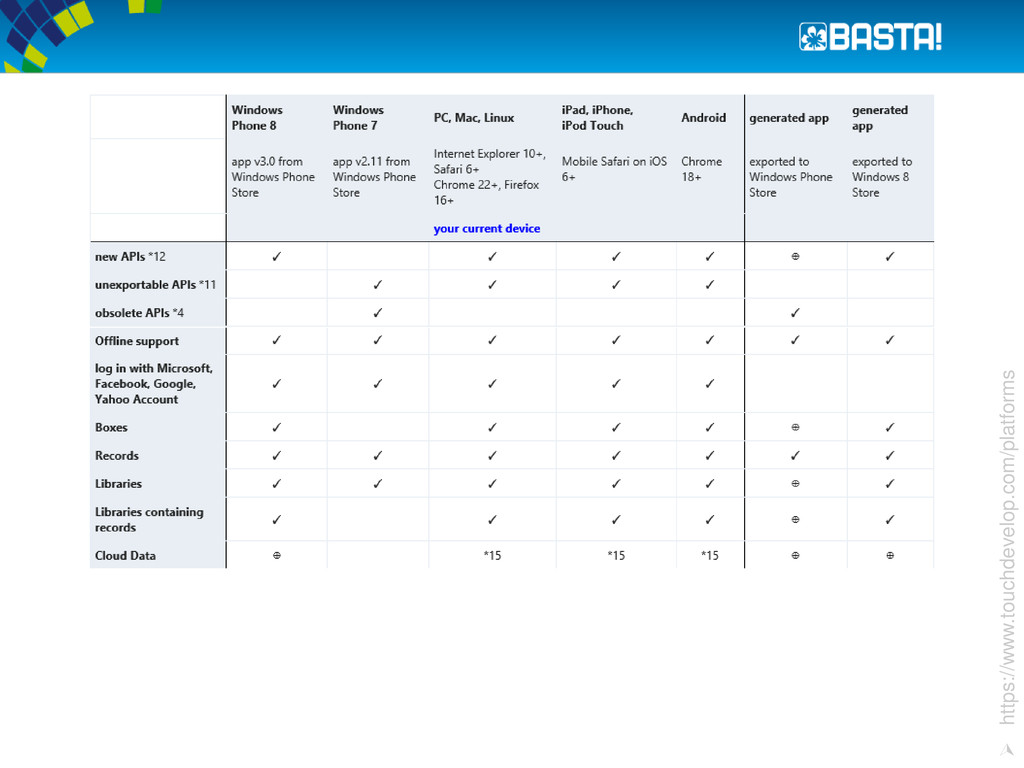Click 'app v3.0 from Windows Phone Store' text

tap(273, 177)
